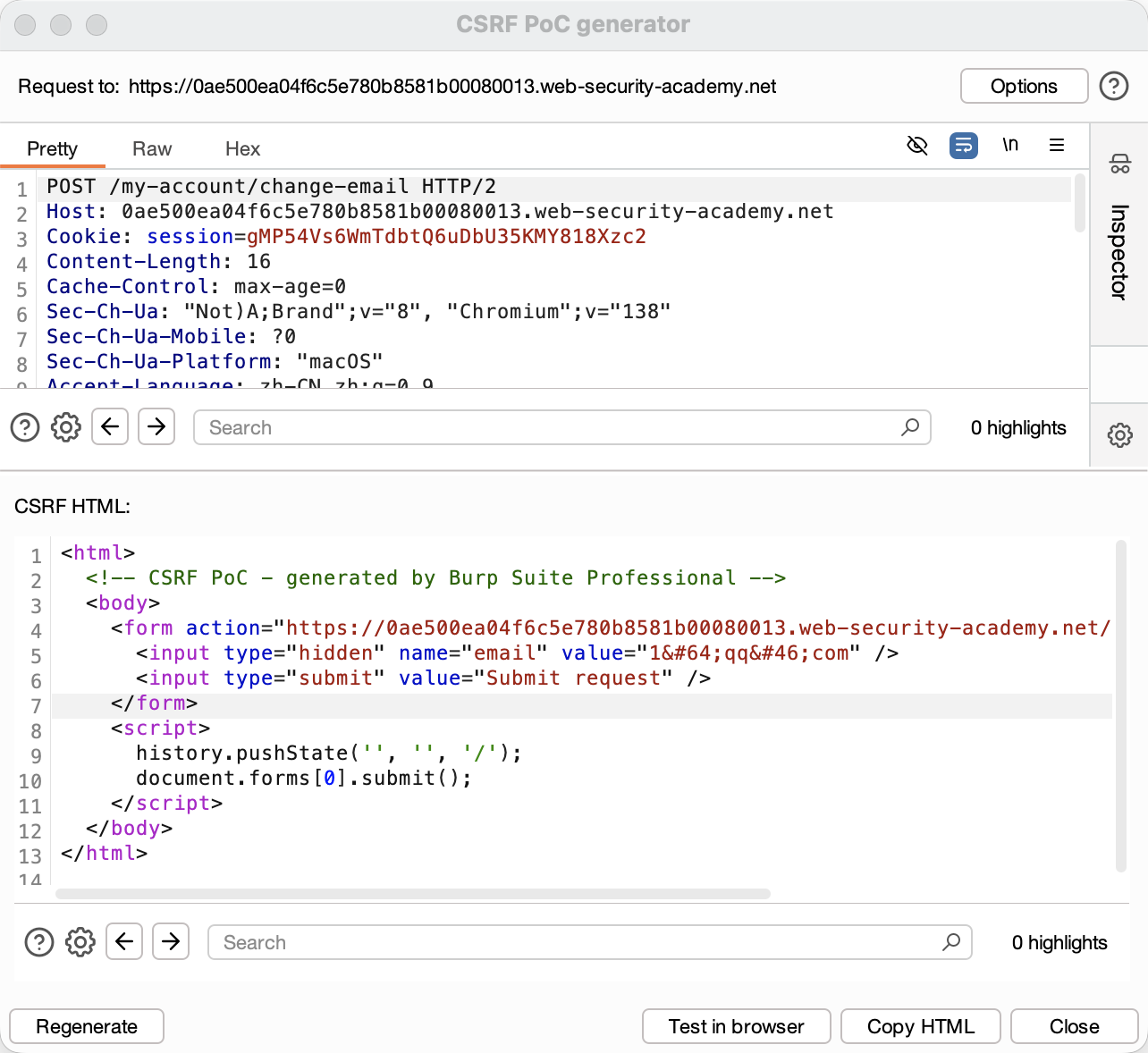Open CSRF HTML search help icon

39,942
